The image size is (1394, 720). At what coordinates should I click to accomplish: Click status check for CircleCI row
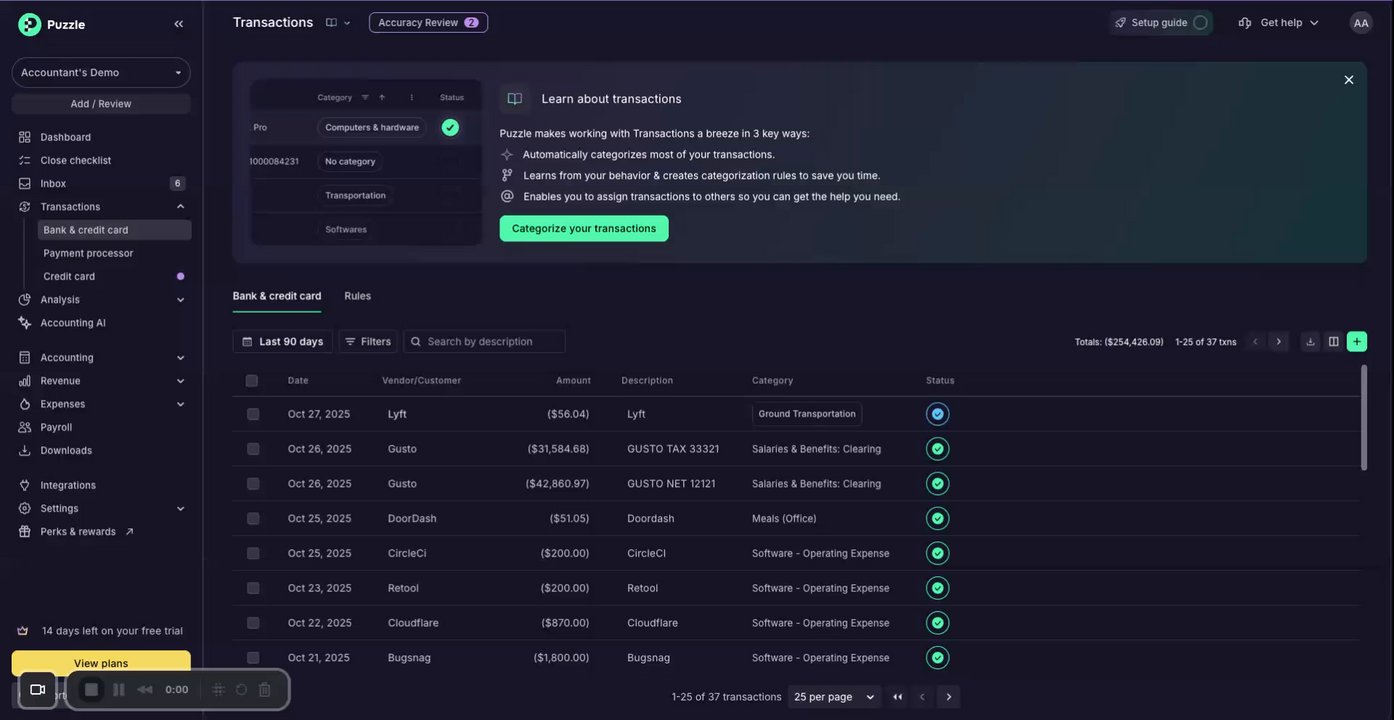point(937,553)
